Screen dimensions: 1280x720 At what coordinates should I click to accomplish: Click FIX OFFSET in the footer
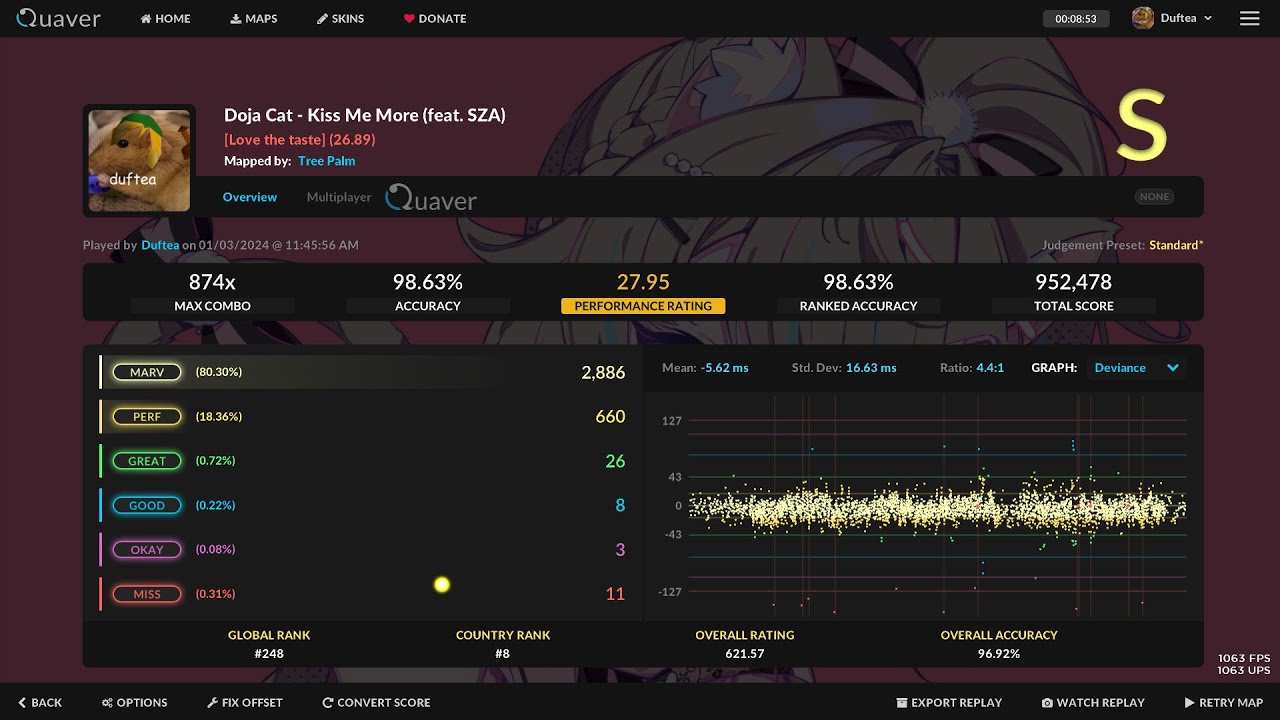coord(245,703)
